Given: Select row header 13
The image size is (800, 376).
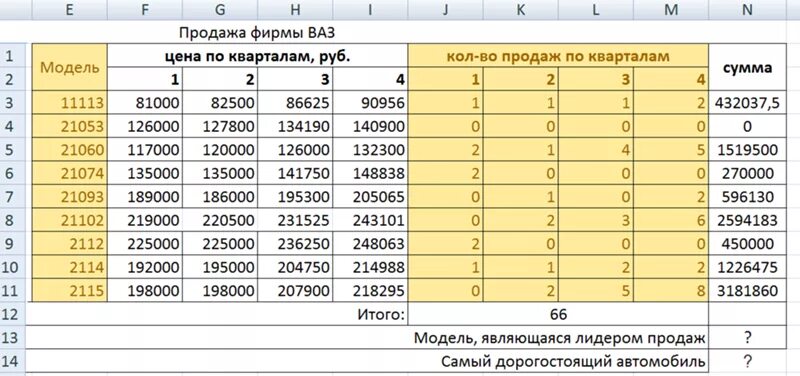Looking at the screenshot, I should [13, 337].
